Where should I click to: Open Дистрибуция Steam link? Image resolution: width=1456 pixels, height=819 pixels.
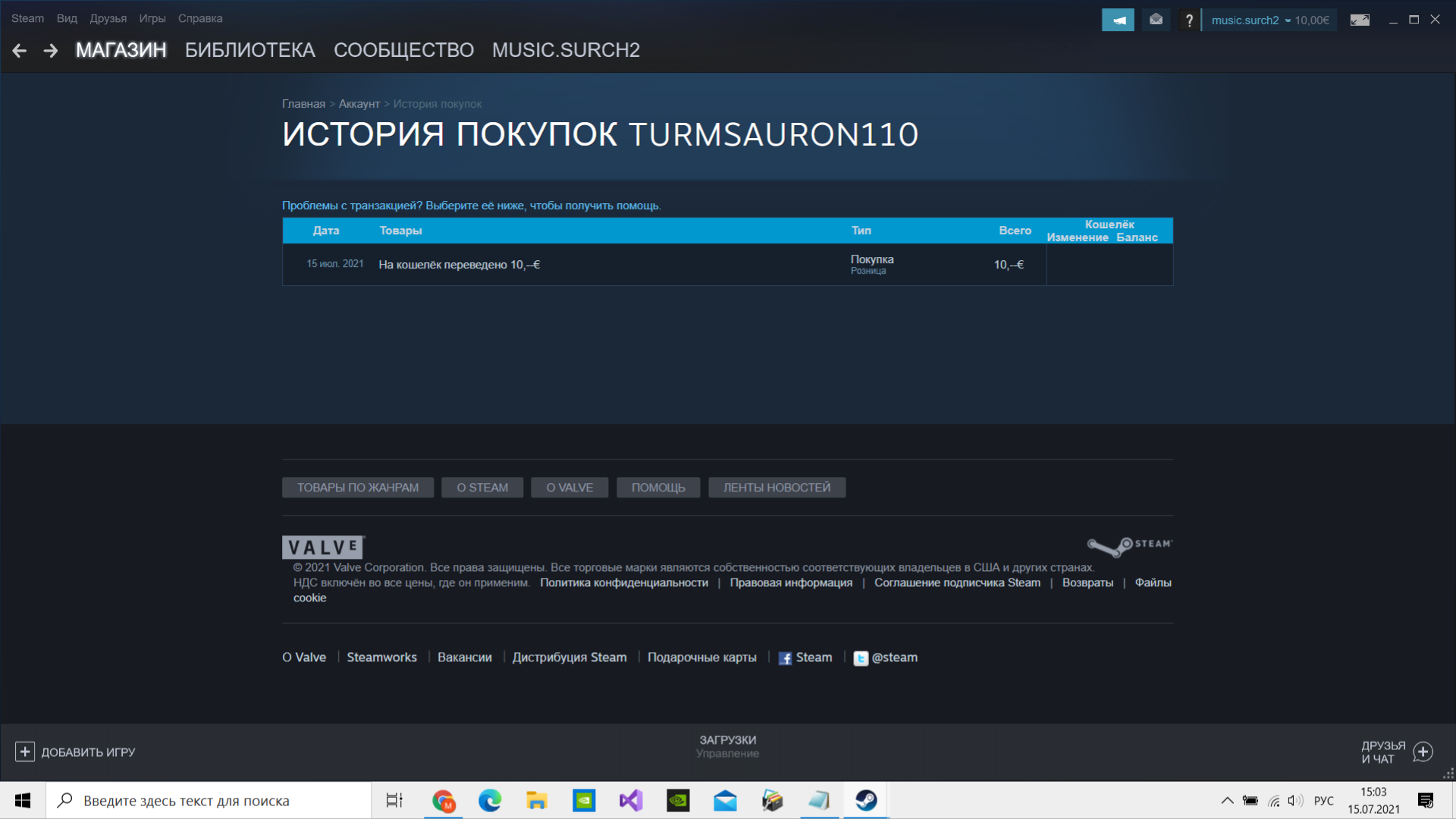(570, 657)
